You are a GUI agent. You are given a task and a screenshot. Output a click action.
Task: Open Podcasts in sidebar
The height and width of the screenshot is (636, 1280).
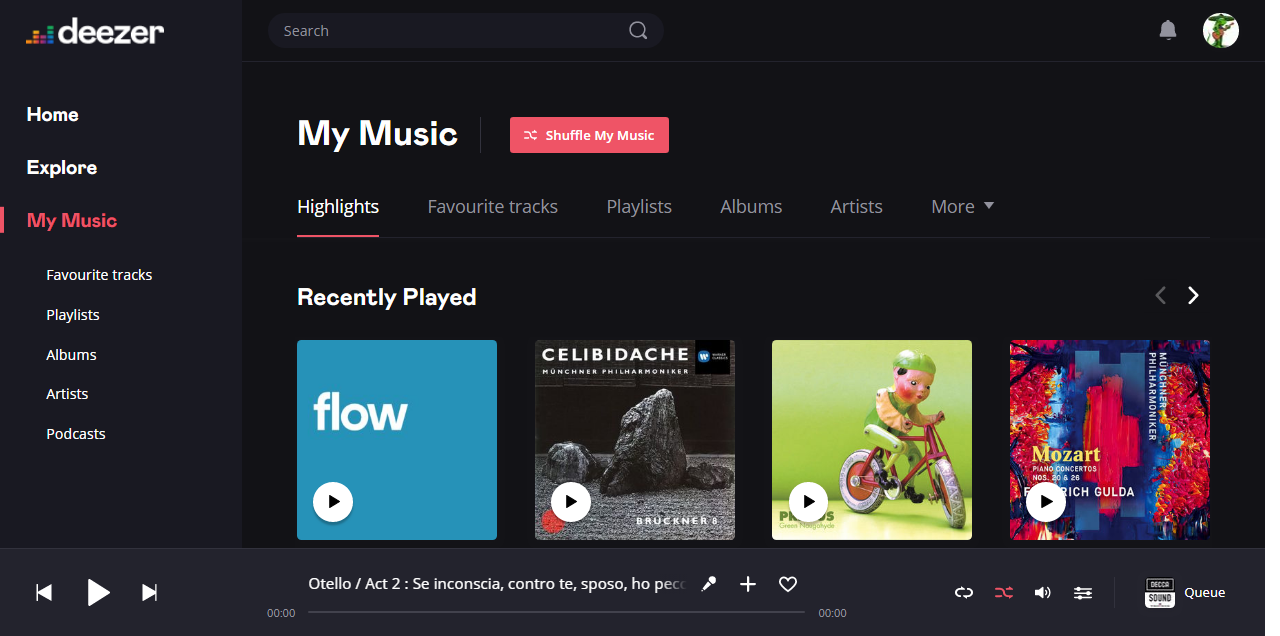click(76, 434)
